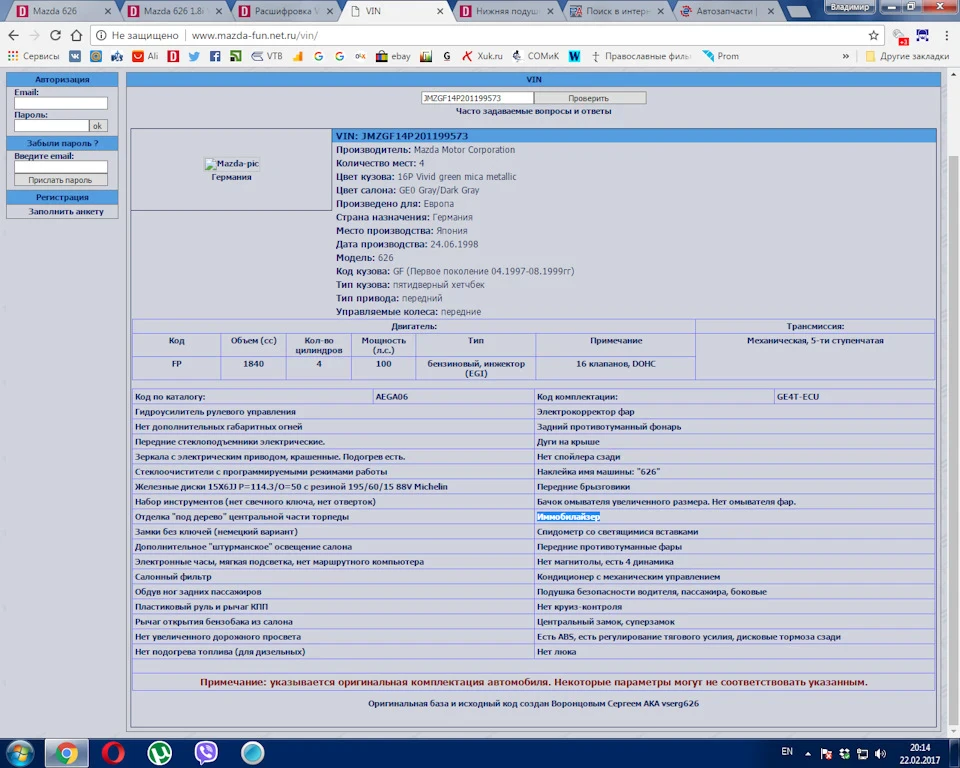Bookmark this page with the star icon

874,36
